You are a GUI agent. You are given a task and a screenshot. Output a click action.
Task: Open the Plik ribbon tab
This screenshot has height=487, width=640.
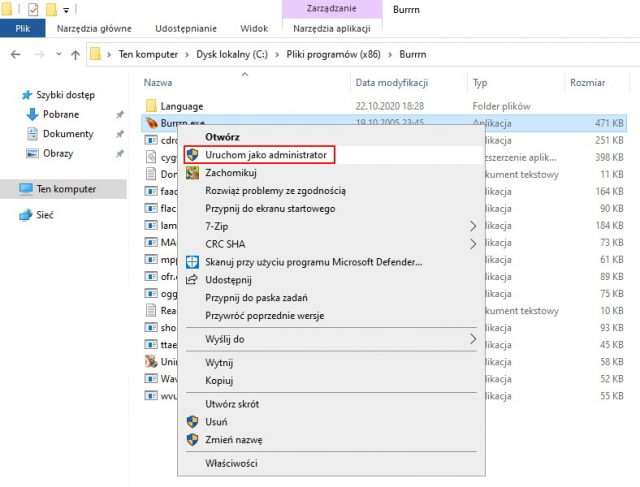[22, 29]
